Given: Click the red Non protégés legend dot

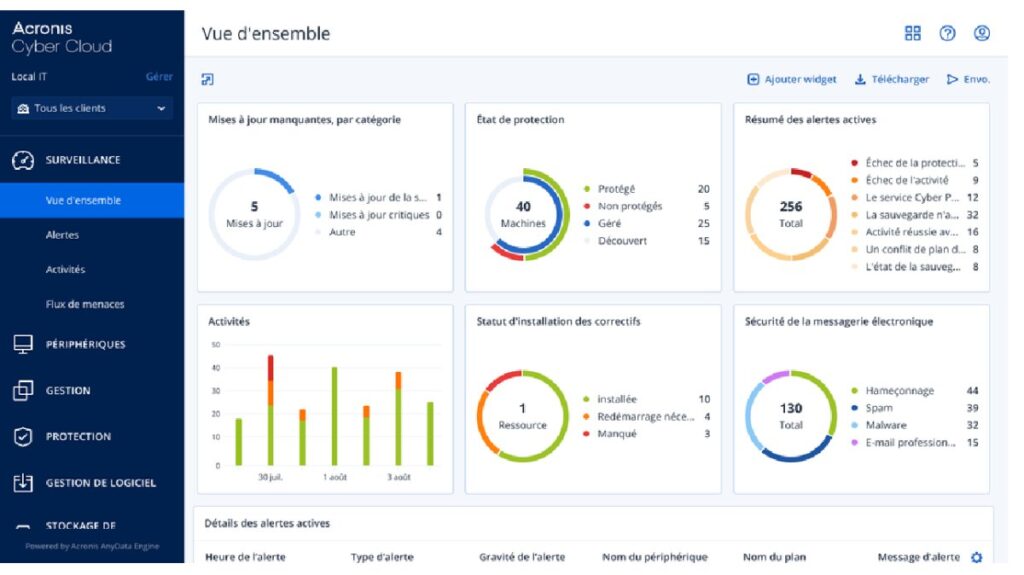Looking at the screenshot, I should coord(587,206).
